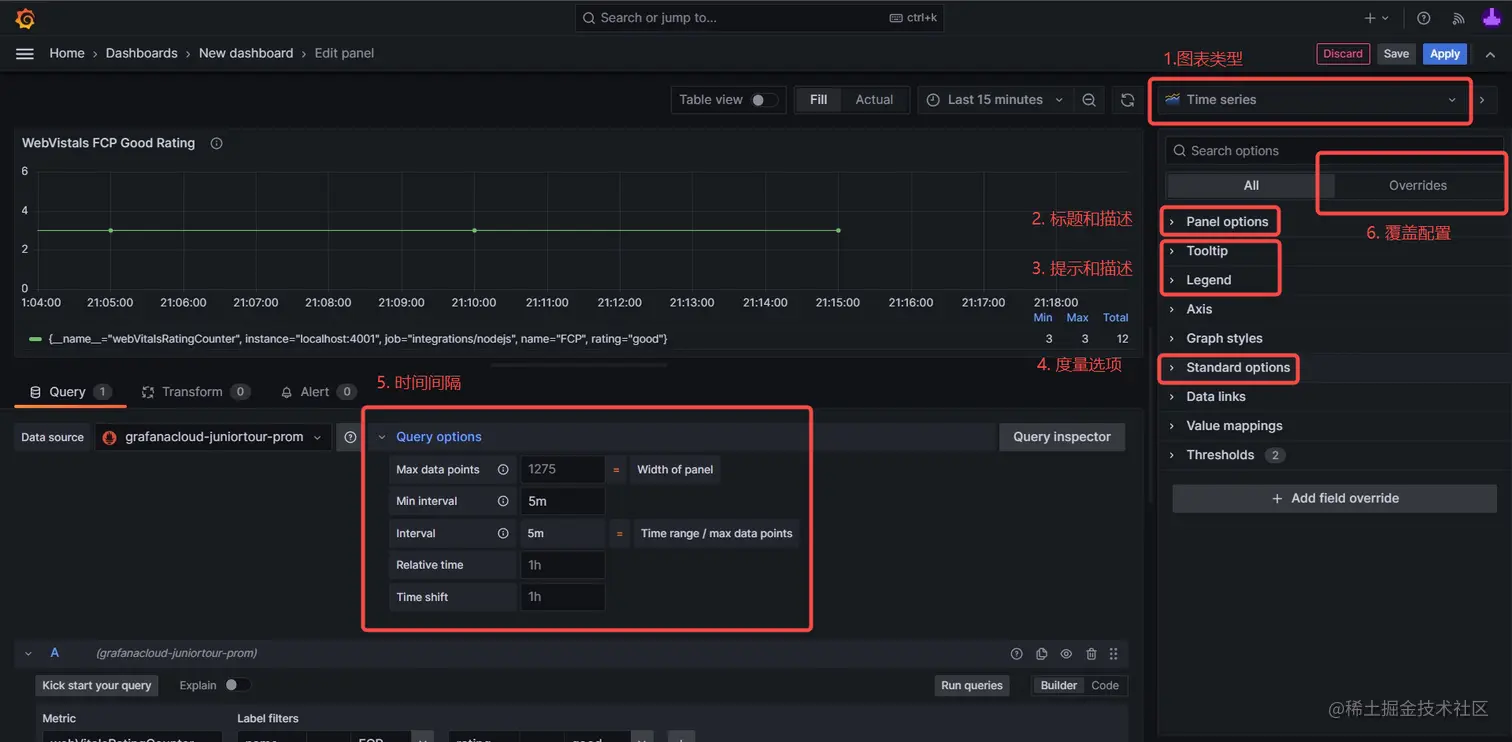The image size is (1512, 742).
Task: Click the Discard button
Action: point(1342,54)
